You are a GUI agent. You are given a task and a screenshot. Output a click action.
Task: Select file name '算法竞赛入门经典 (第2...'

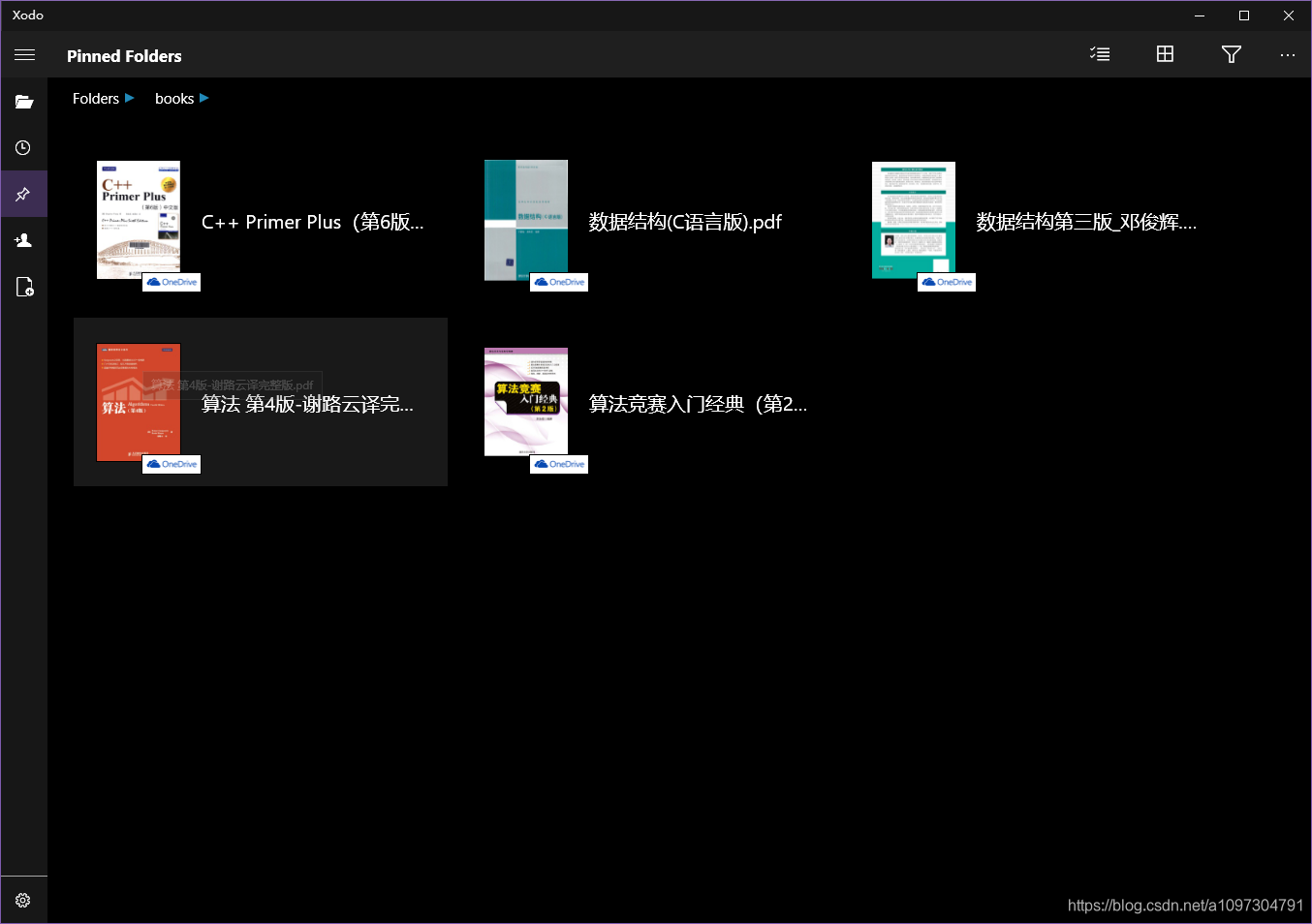click(698, 404)
